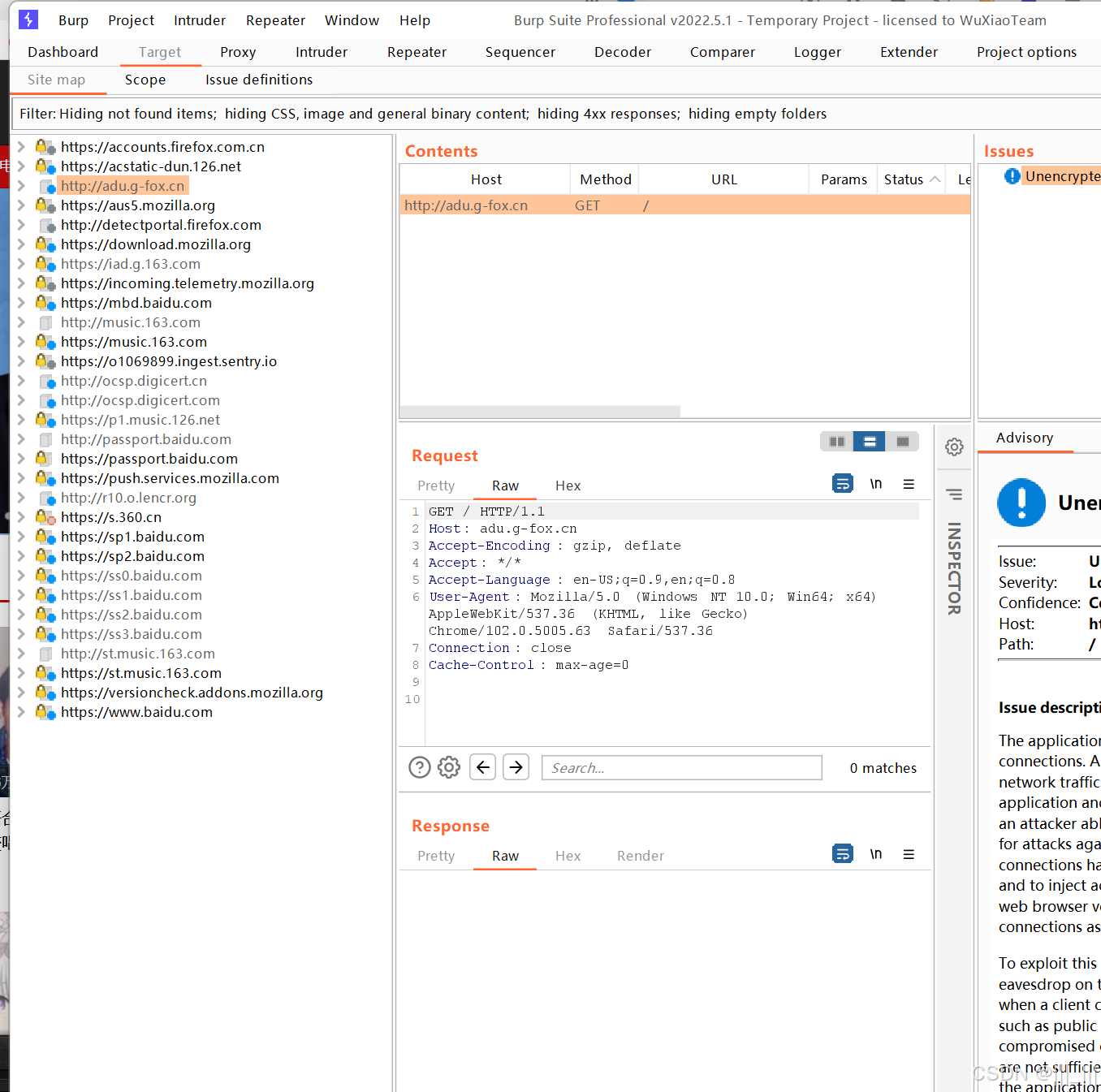Select the Unencrypted issue entry in Issues list
Viewport: 1101px width, 1092px height.
click(1060, 176)
